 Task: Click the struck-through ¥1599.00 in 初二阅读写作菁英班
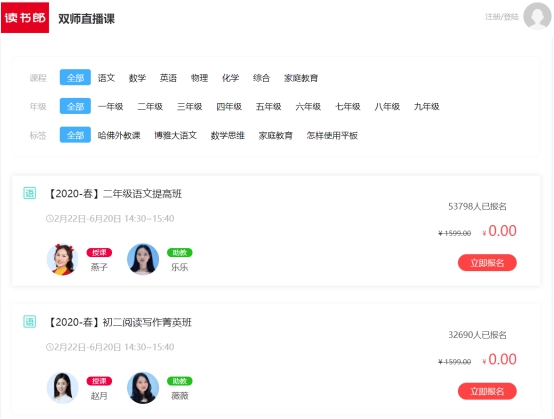point(455,362)
